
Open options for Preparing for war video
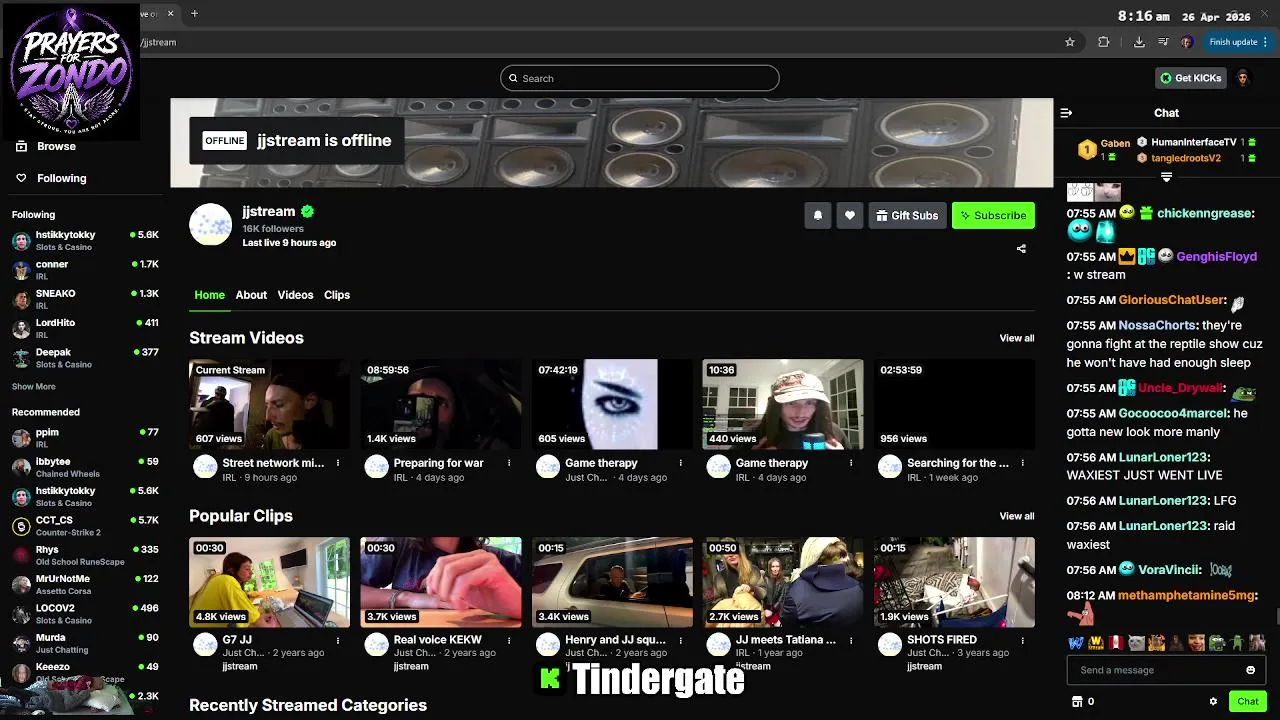click(x=509, y=463)
